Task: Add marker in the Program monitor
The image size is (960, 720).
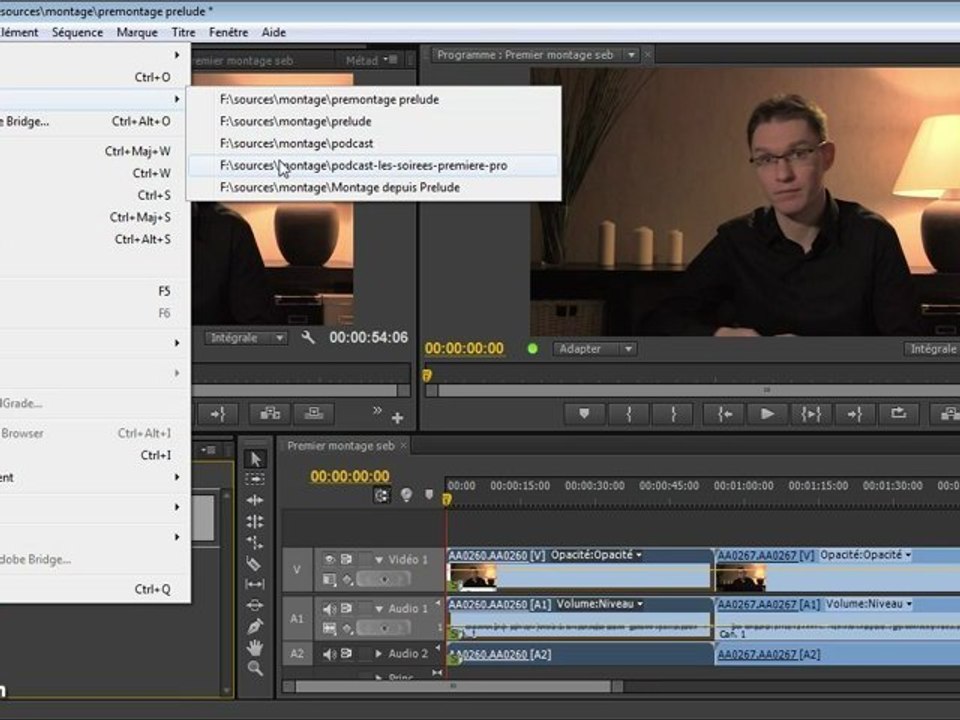Action: pos(584,414)
